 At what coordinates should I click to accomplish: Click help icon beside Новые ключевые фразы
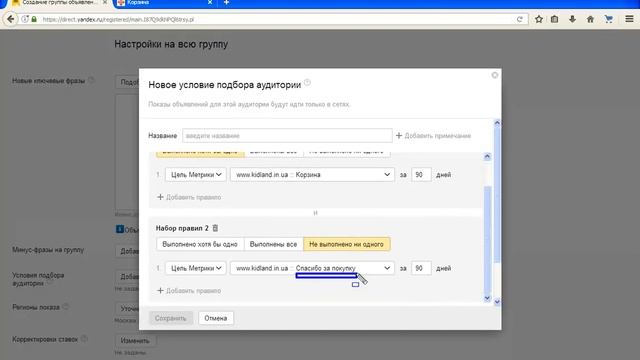pos(91,80)
